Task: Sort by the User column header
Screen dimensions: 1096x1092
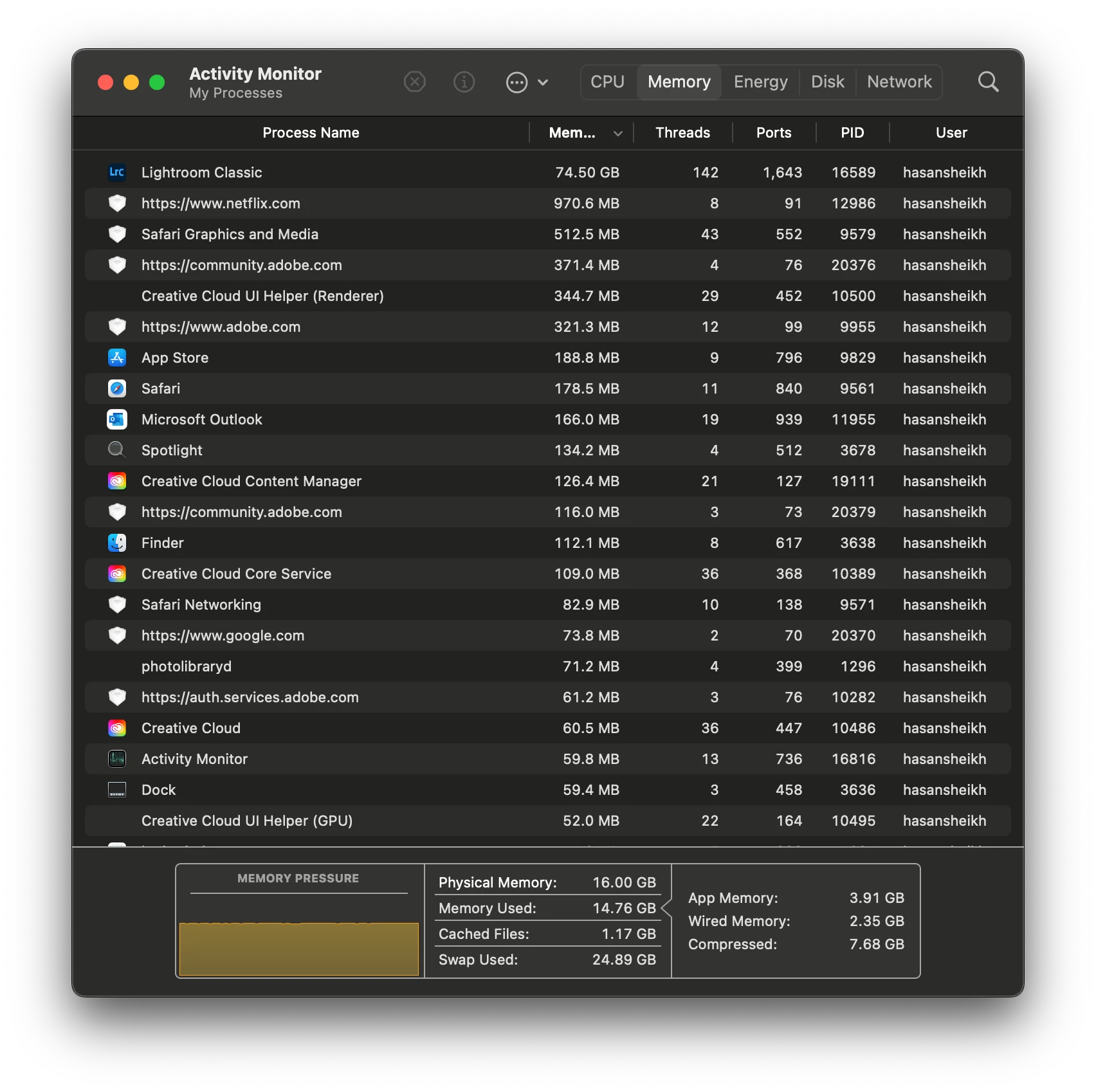Action: pos(951,132)
